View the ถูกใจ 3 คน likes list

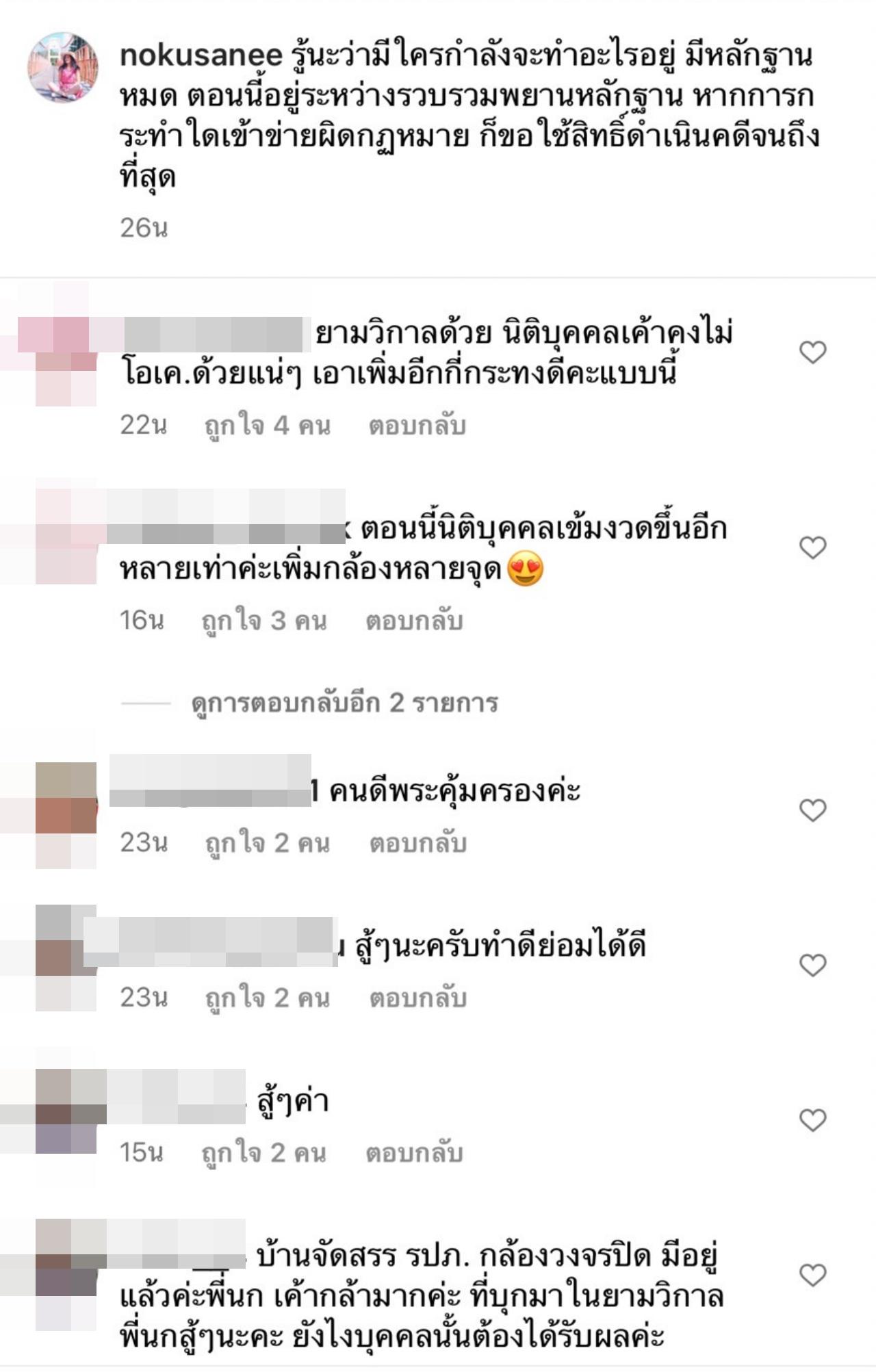pos(264,621)
